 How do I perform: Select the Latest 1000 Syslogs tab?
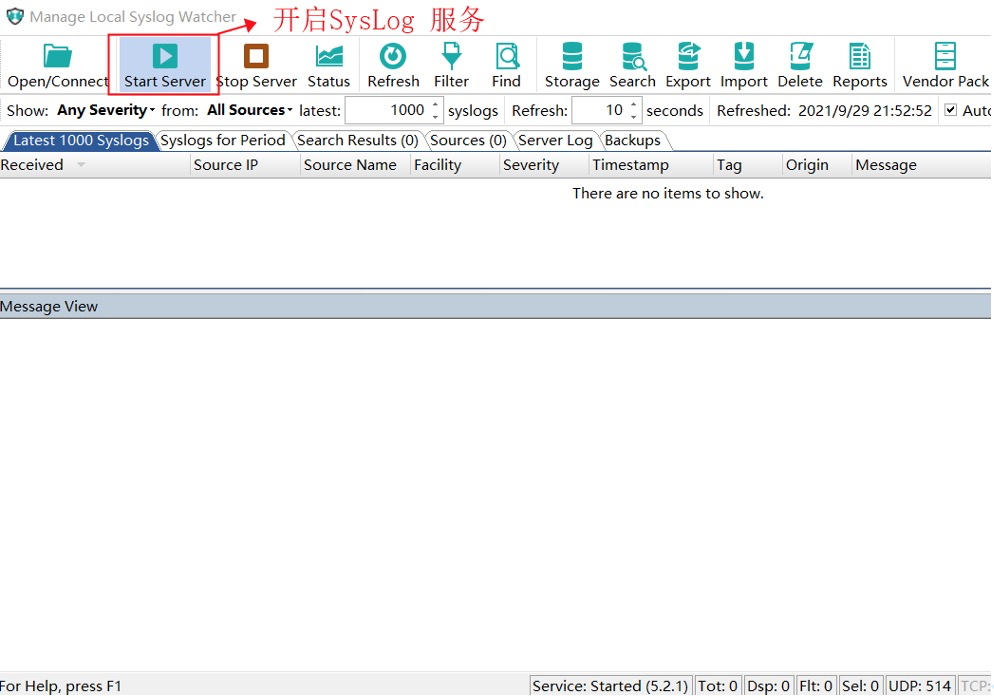click(81, 140)
